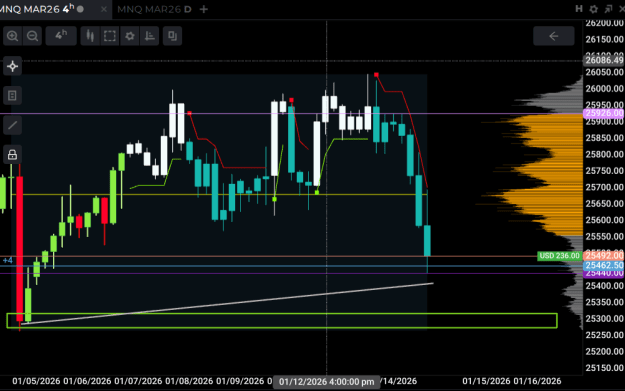Select the white ascending trendline

[x=227, y=304]
